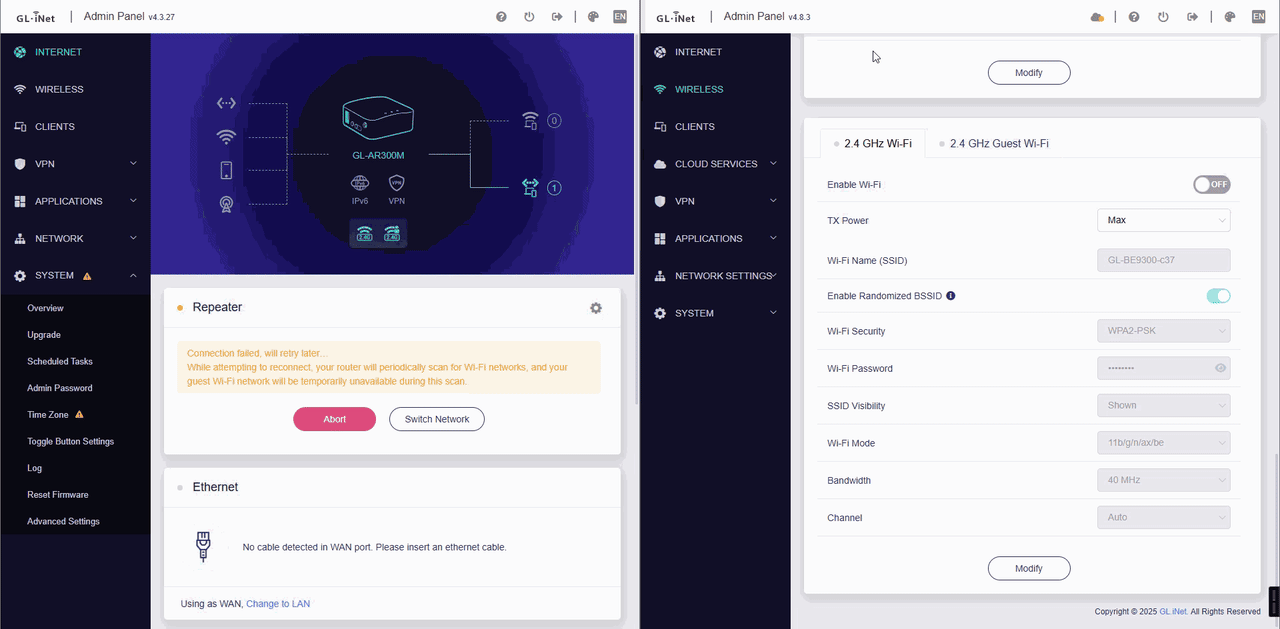Disable the Randomized BSSID toggle

[1217, 296]
